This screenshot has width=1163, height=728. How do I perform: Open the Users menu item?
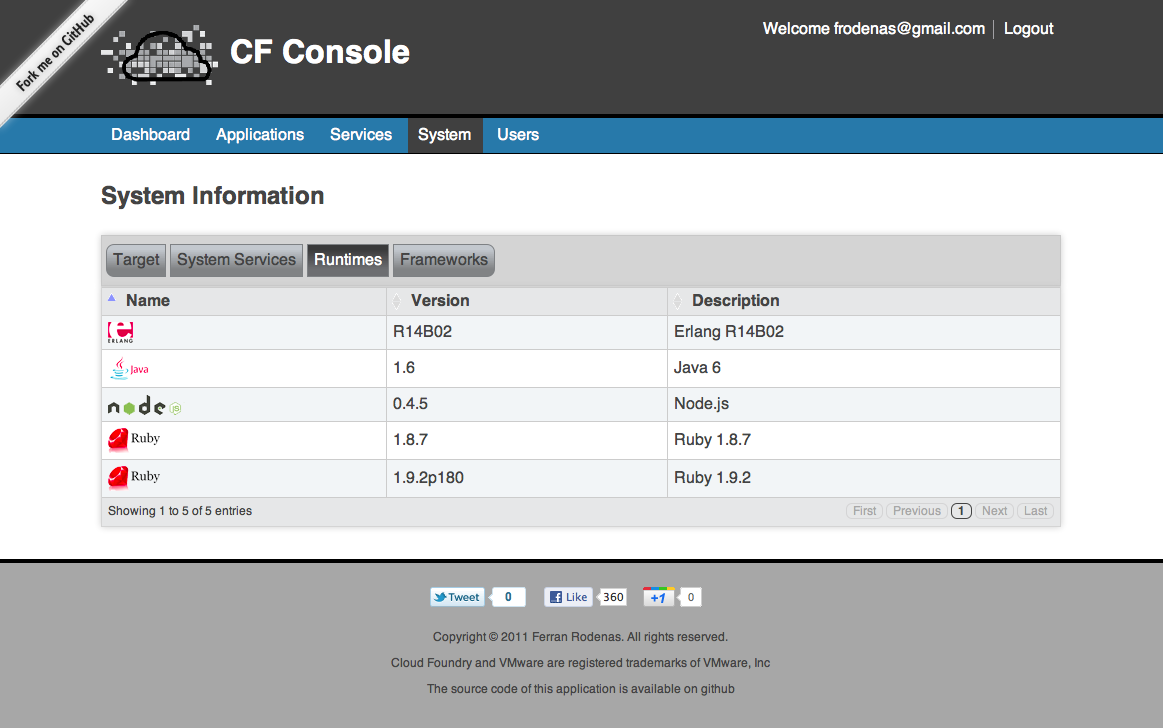tap(518, 135)
